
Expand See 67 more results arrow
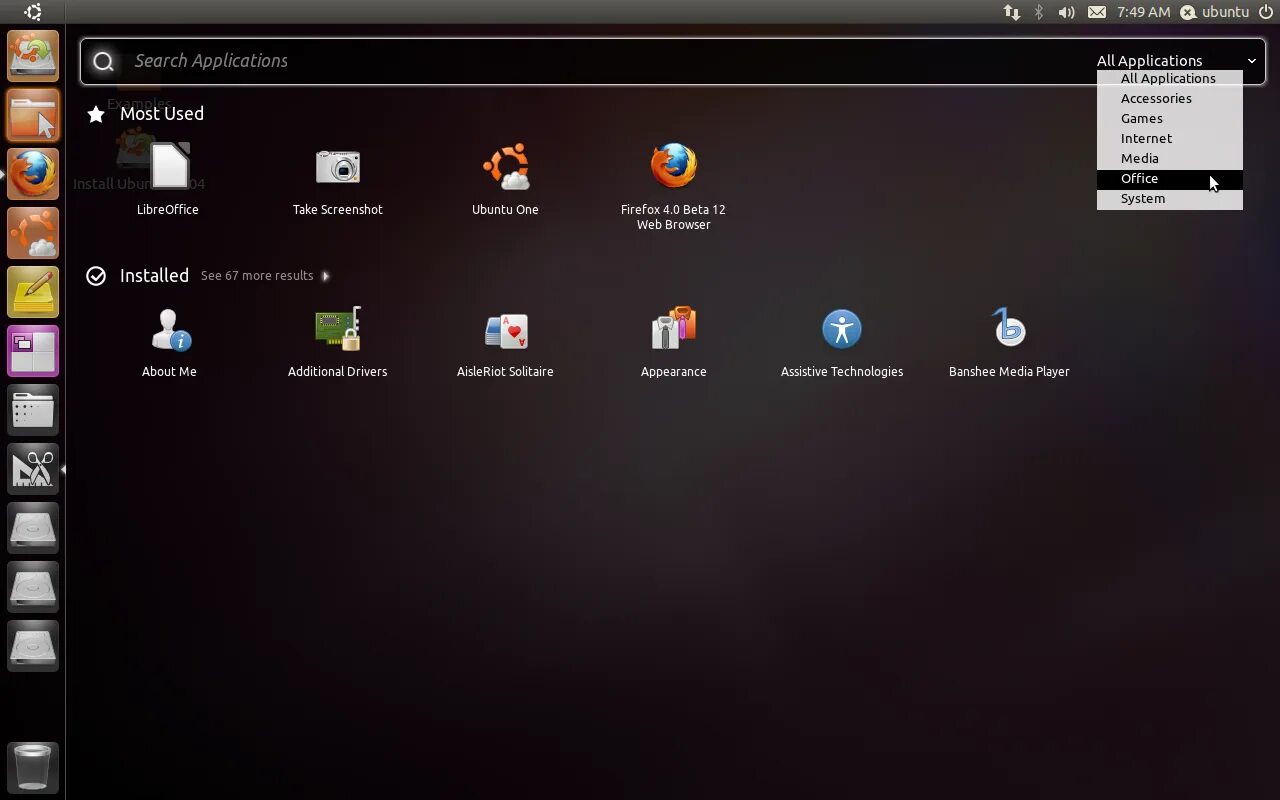pyautogui.click(x=325, y=276)
